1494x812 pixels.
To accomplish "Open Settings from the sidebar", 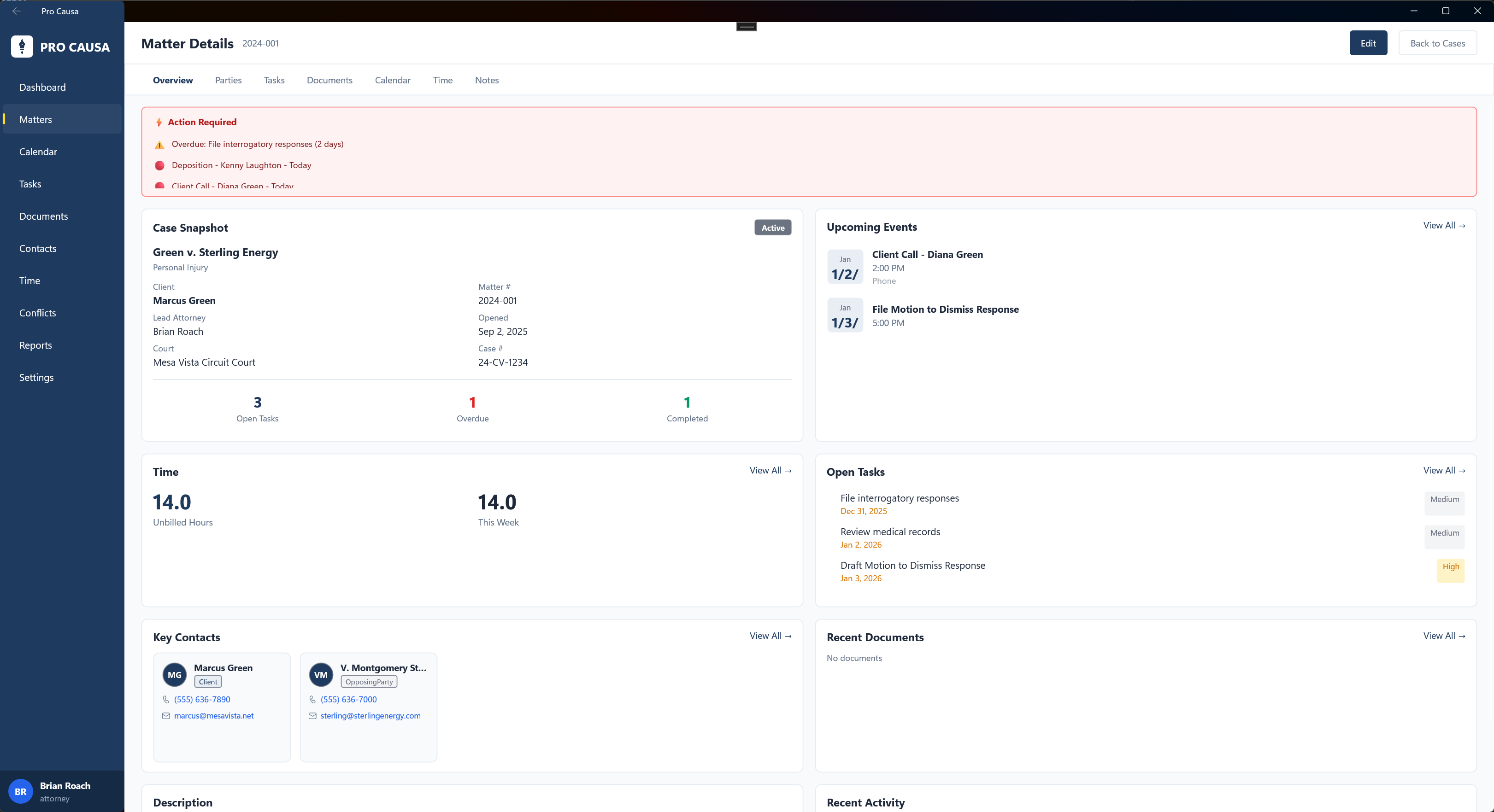I will (x=36, y=377).
